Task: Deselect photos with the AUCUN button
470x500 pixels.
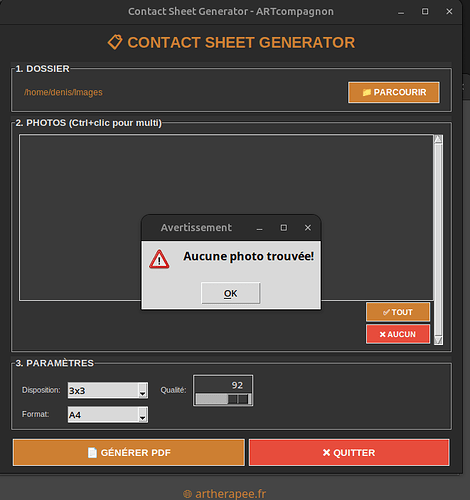Action: click(x=398, y=334)
